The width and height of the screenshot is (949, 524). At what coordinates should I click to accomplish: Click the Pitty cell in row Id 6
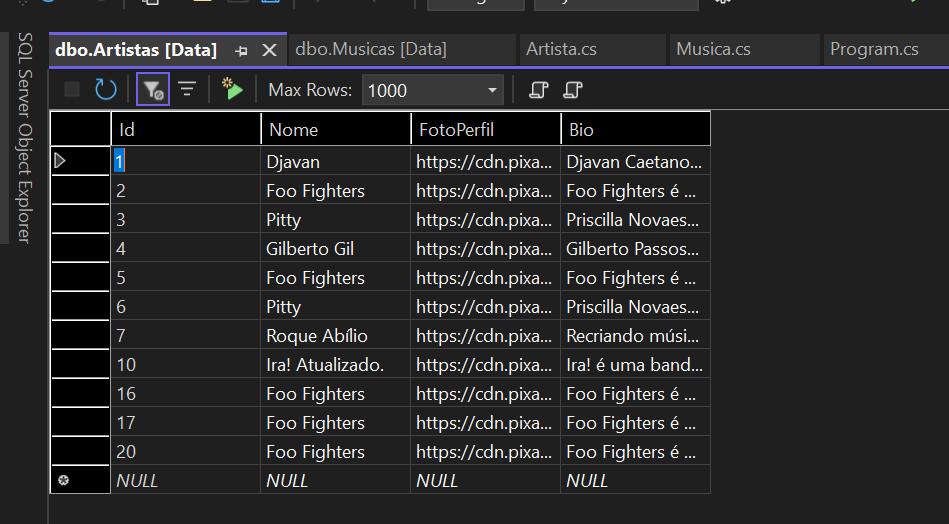[x=336, y=307]
